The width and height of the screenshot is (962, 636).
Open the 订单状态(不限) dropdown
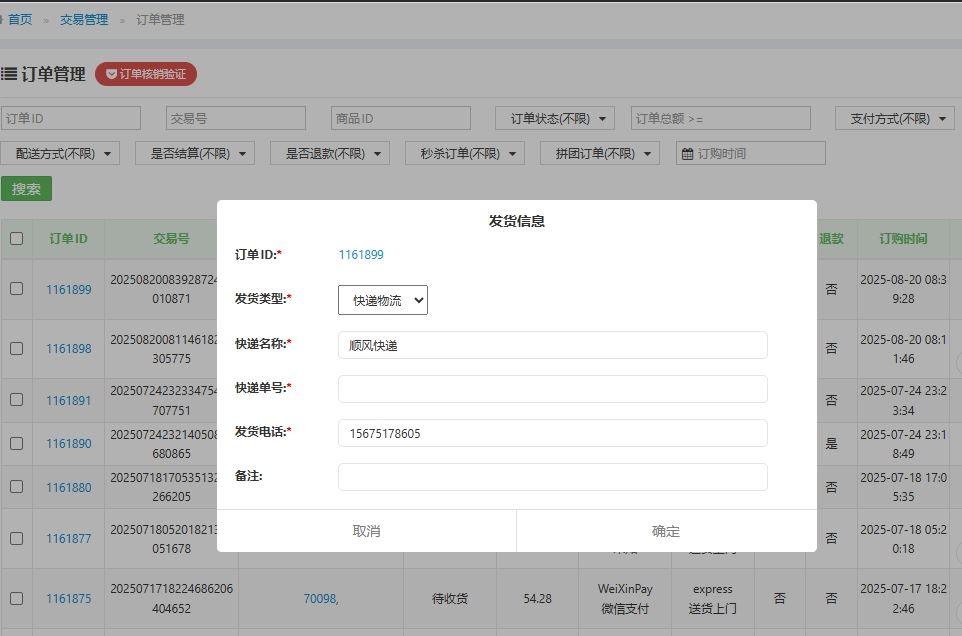(x=555, y=118)
